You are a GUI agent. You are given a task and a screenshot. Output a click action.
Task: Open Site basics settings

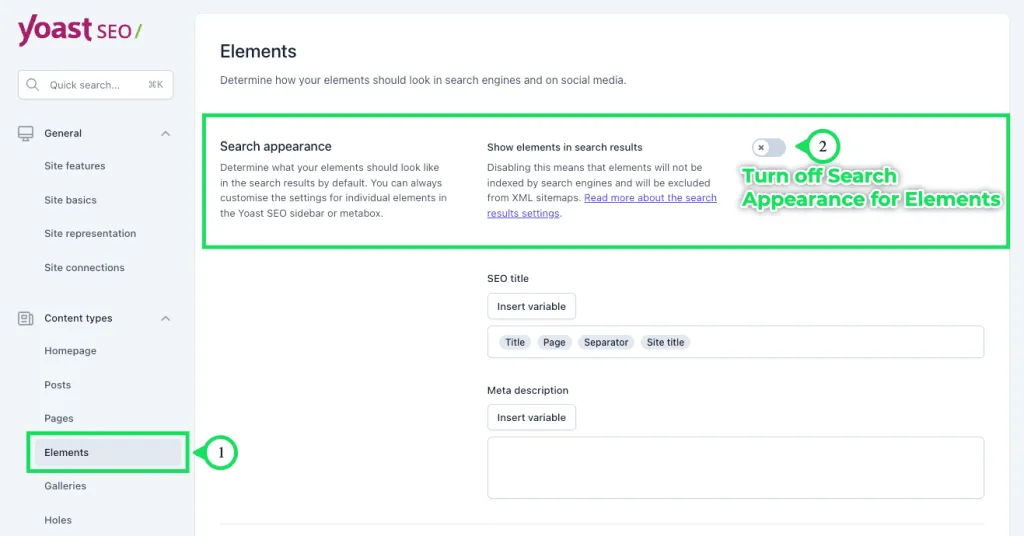(71, 200)
